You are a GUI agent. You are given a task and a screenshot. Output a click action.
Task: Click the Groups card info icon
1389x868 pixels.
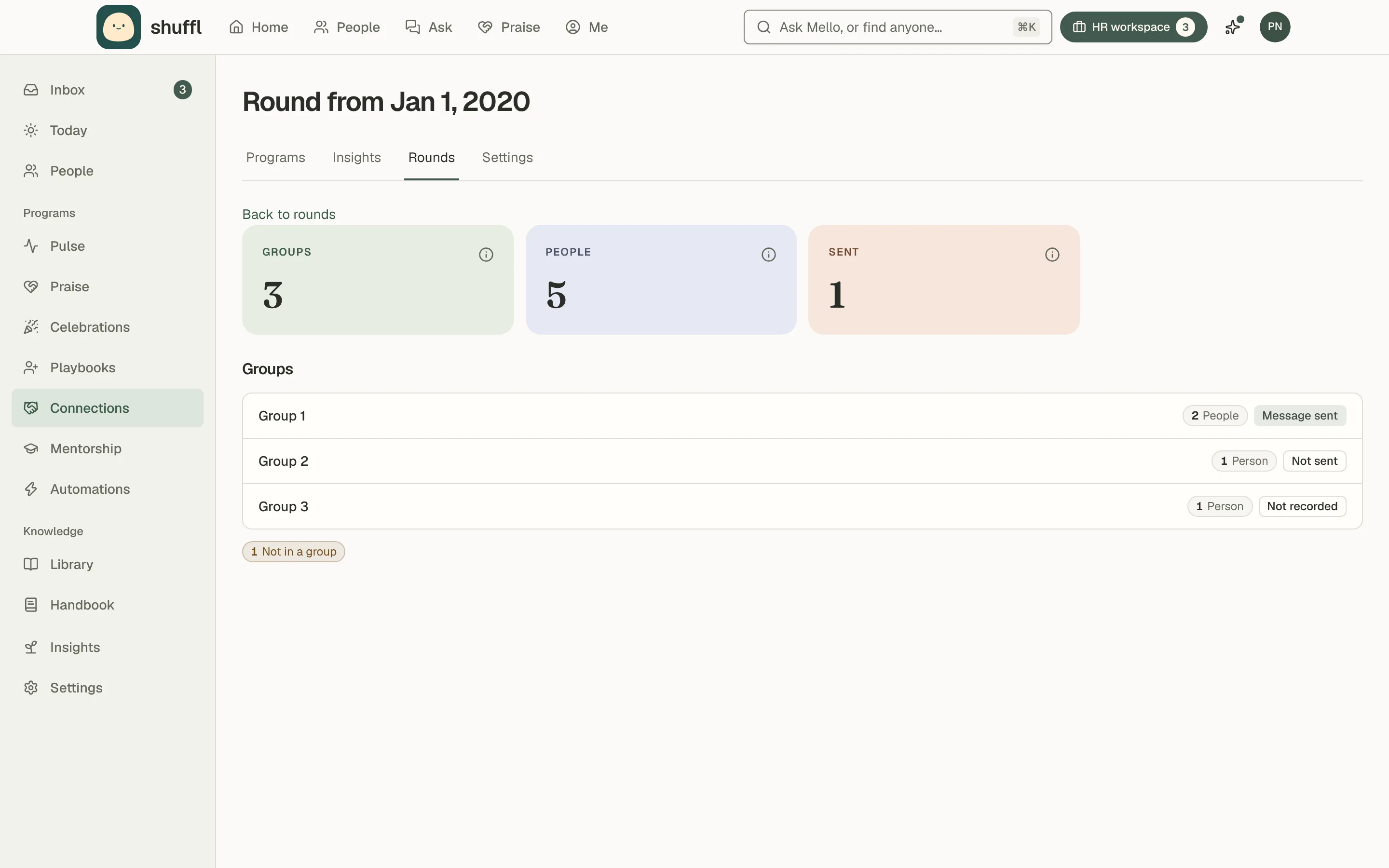pos(486,254)
